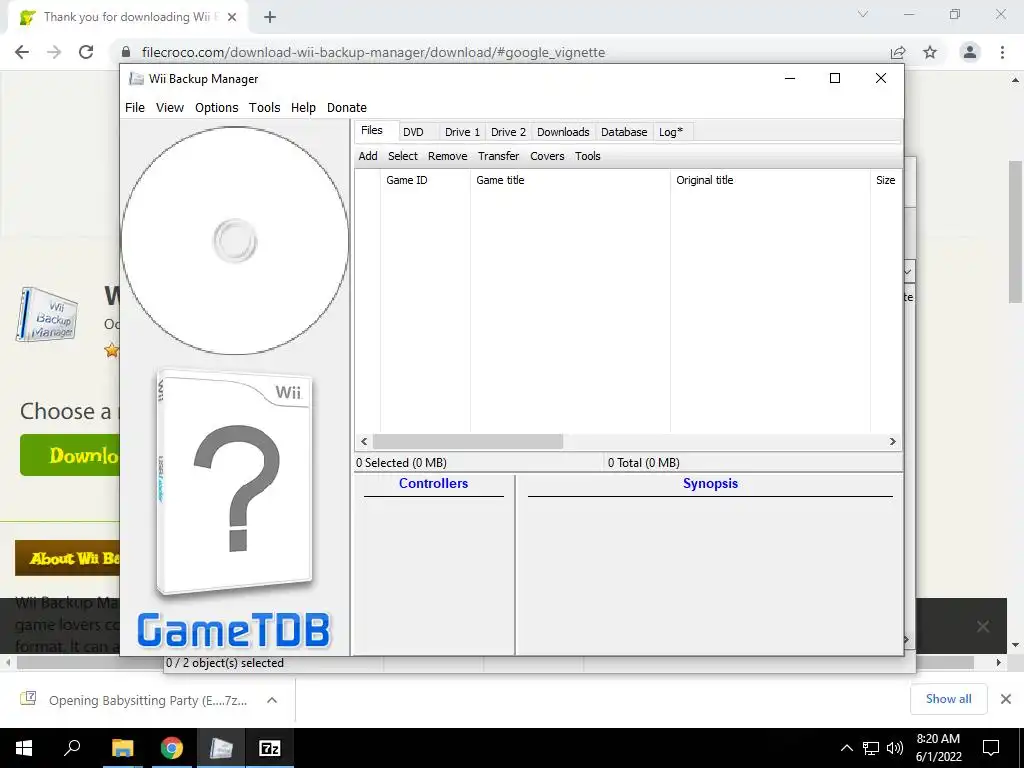Switch to the Drive 2 tab
1024x768 pixels.
508,132
